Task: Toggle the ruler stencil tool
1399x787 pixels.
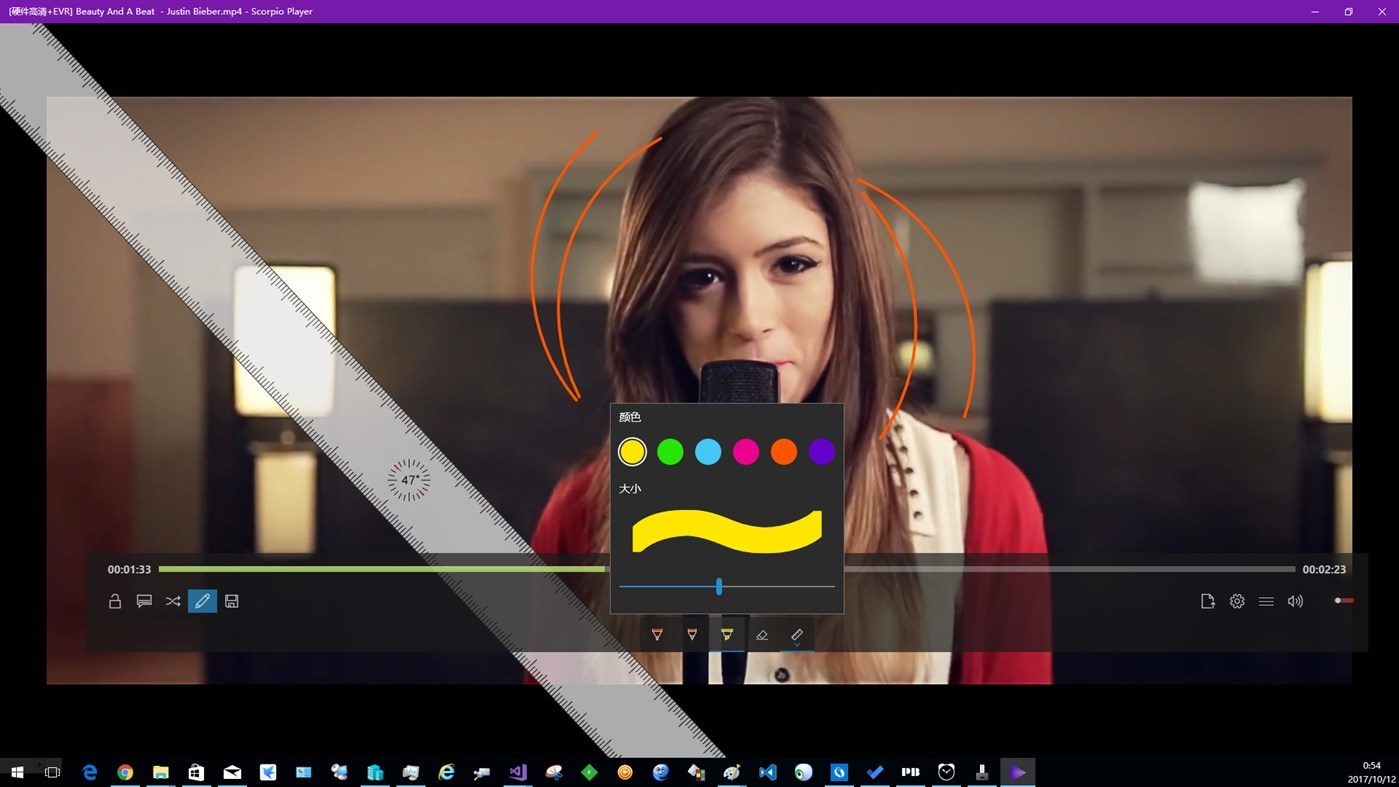Action: 797,635
